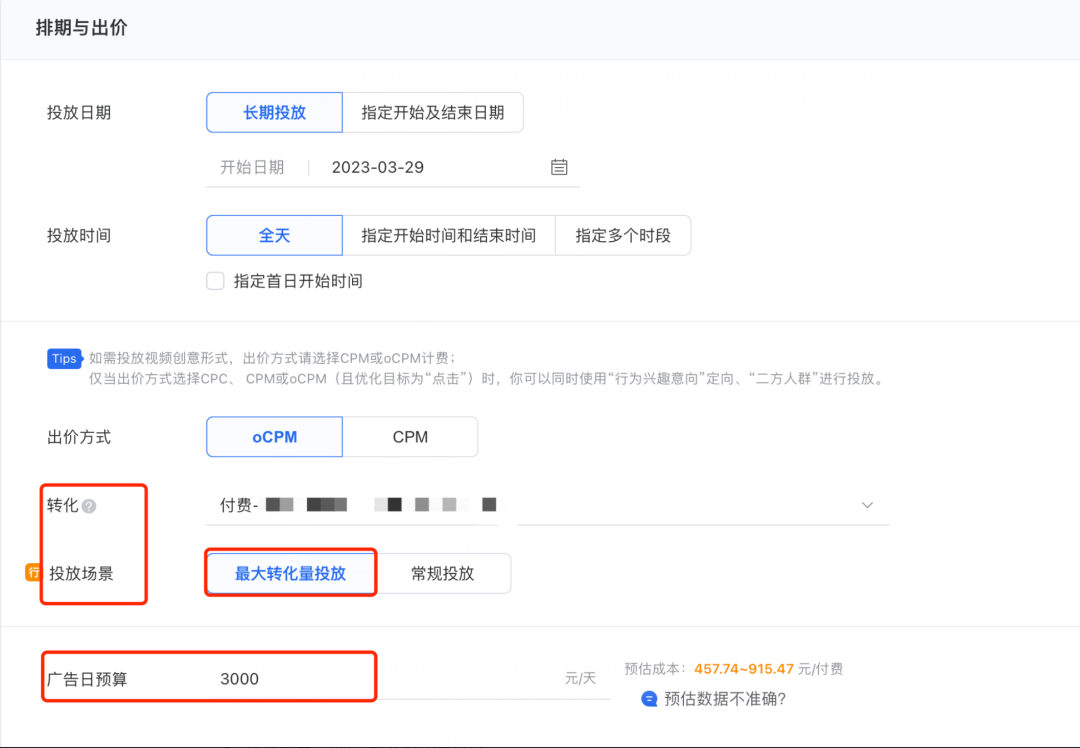Click the orange 行 badge beside 投放场景

32,572
